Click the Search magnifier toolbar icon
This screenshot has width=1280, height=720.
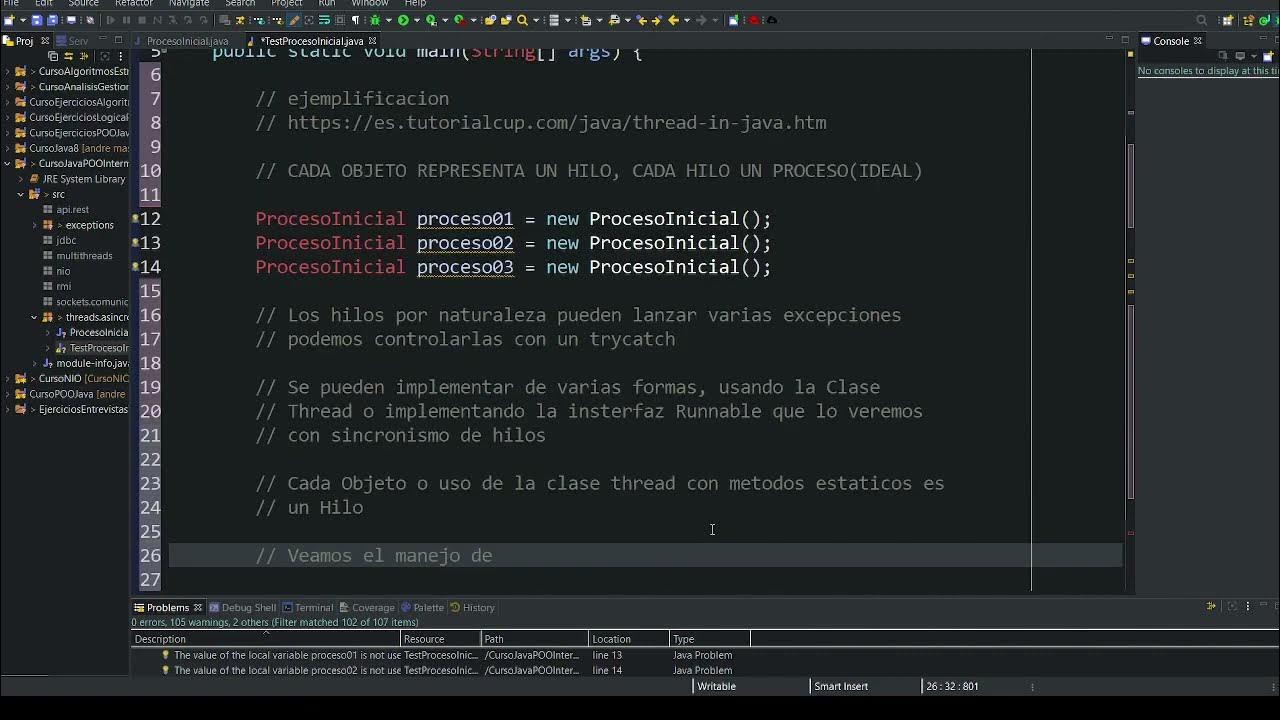tap(522, 20)
